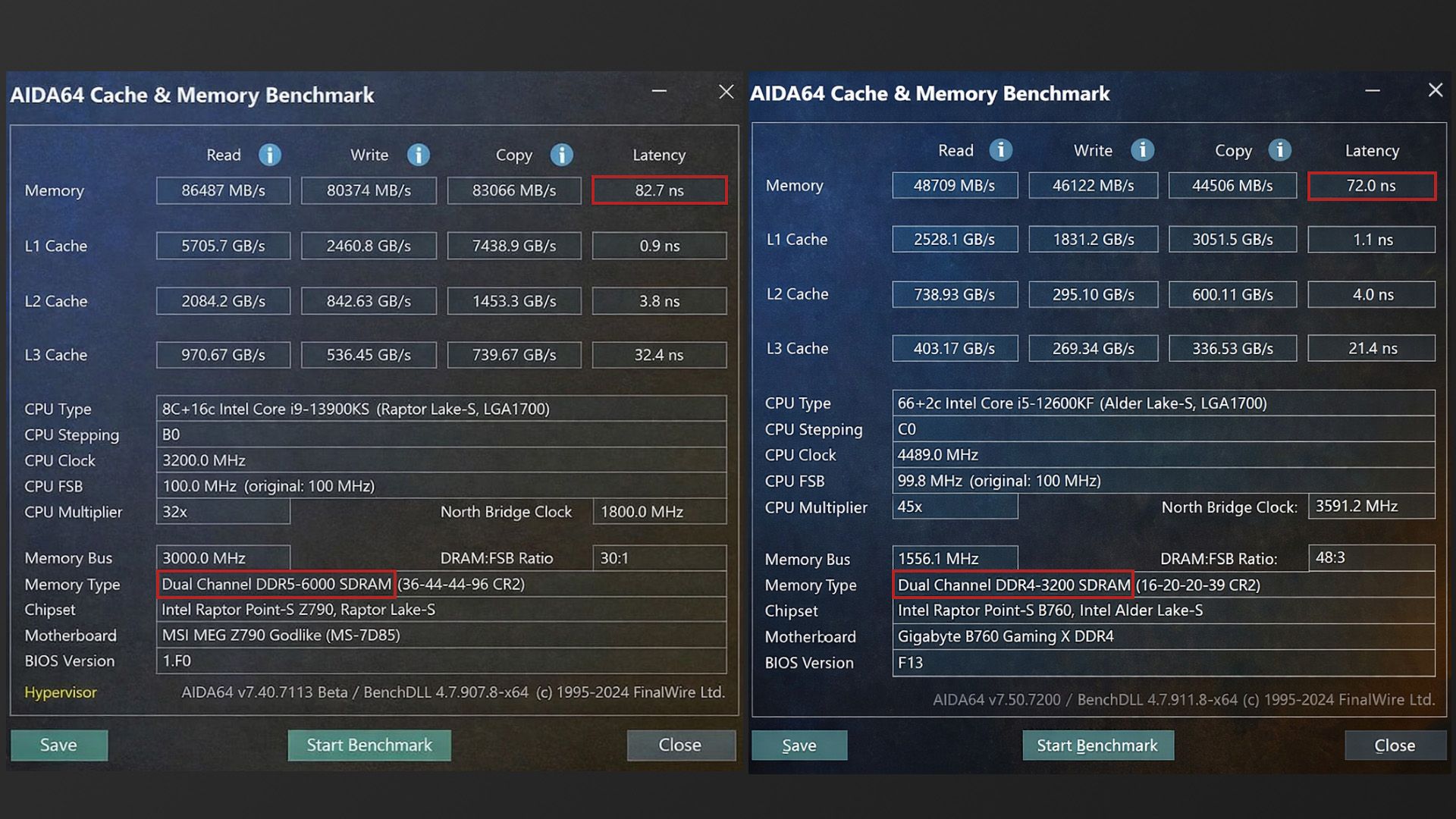Click the yellow Hypervisor label
Image resolution: width=1456 pixels, height=819 pixels.
pos(60,692)
